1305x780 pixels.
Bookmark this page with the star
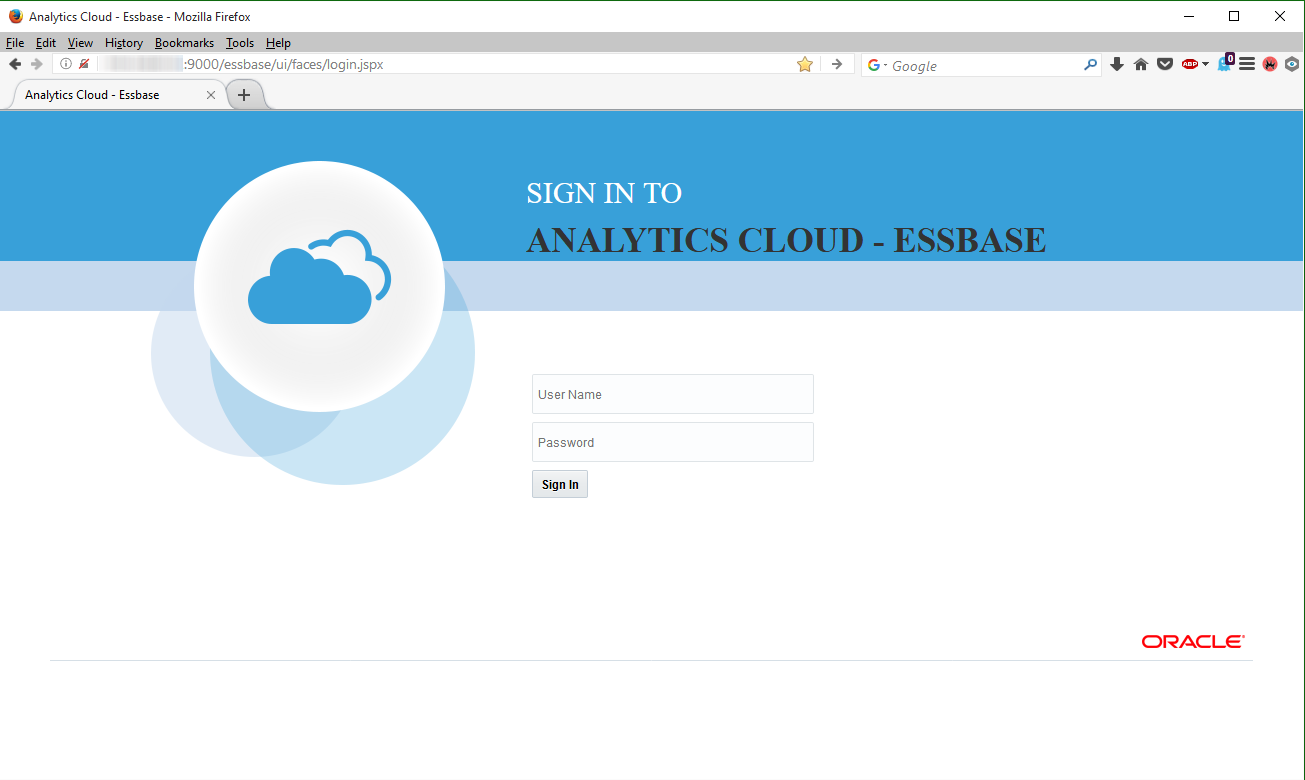coord(805,64)
